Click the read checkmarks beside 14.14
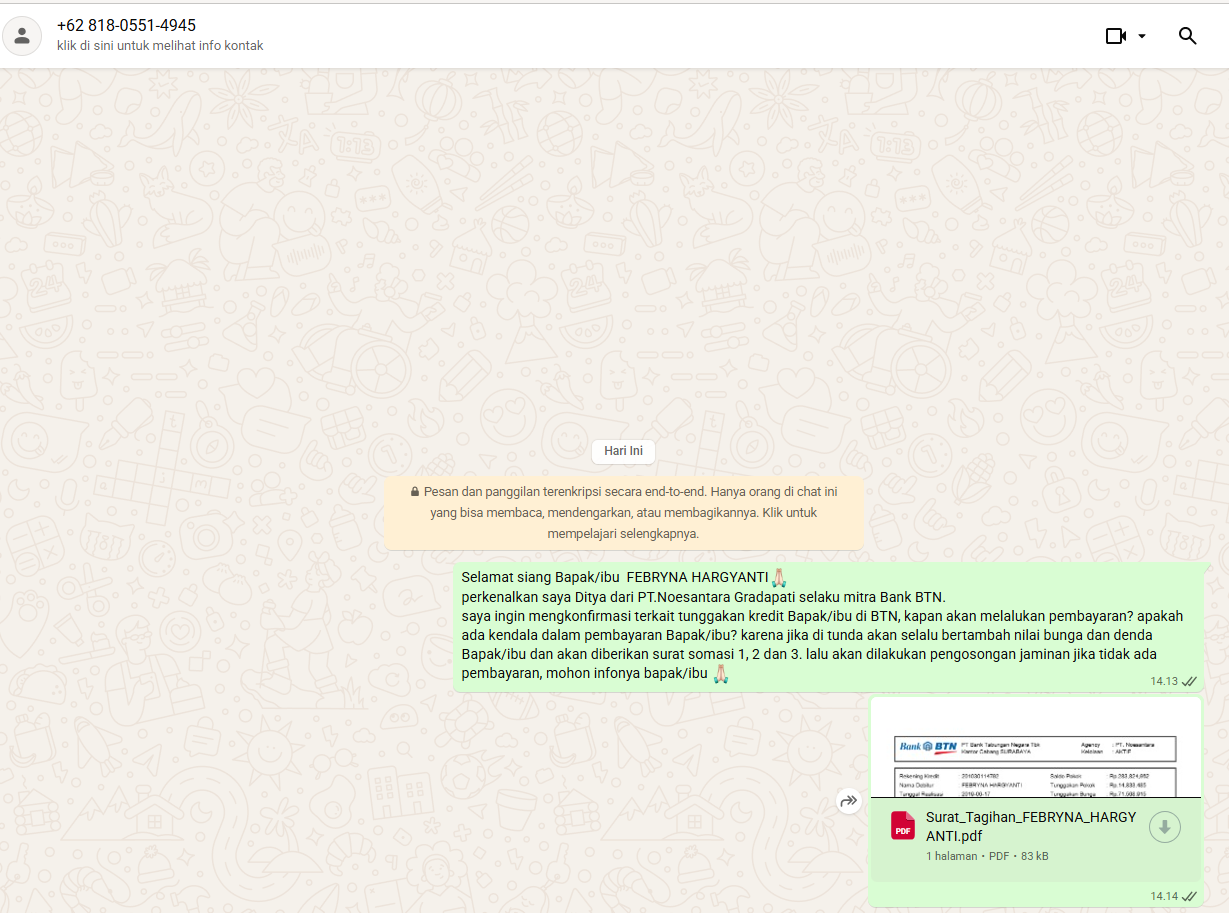This screenshot has width=1229, height=913. coord(1189,896)
